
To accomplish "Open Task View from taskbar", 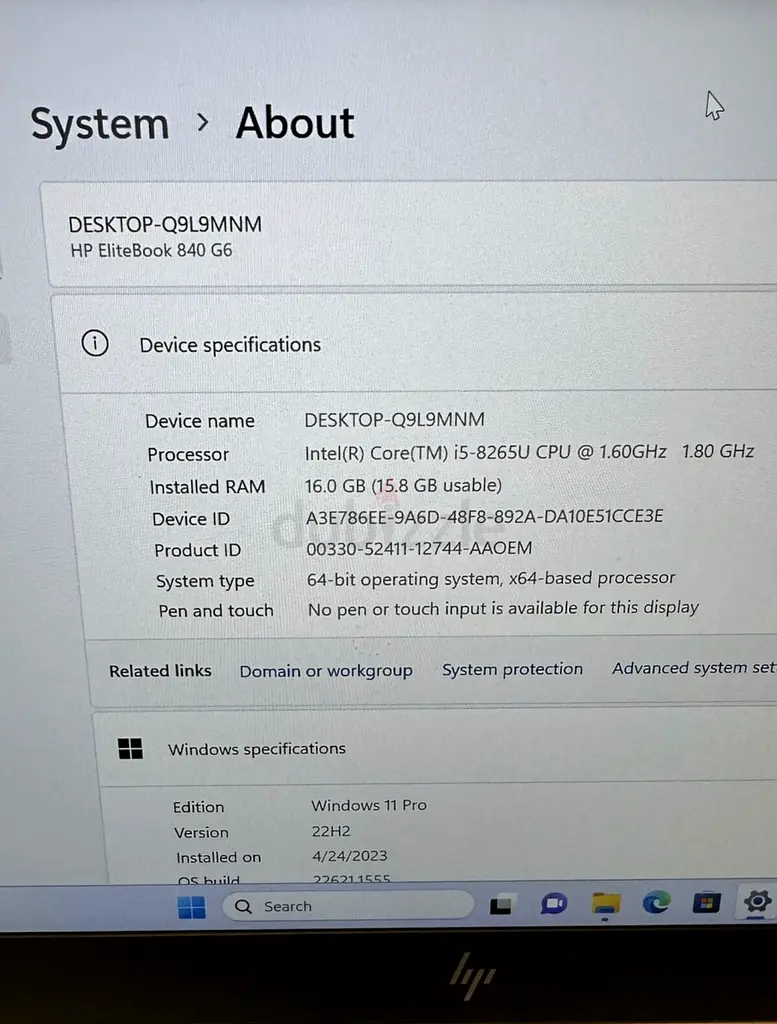I will tap(501, 904).
